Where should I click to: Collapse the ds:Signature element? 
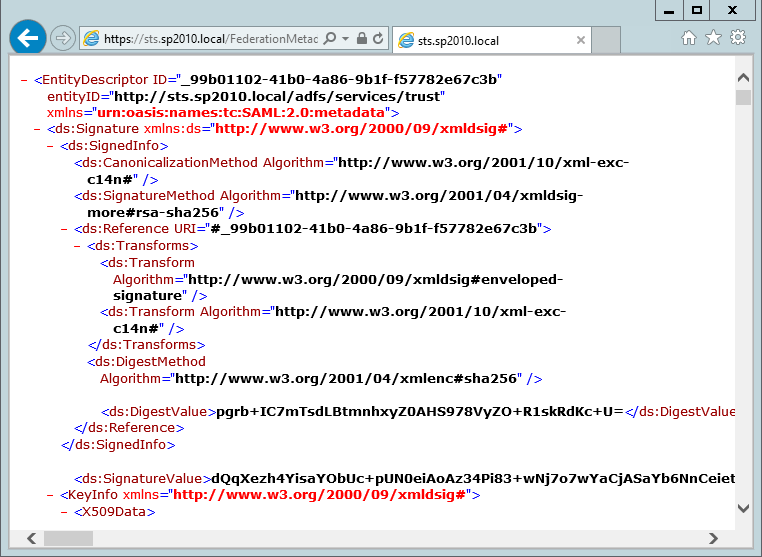[38, 129]
